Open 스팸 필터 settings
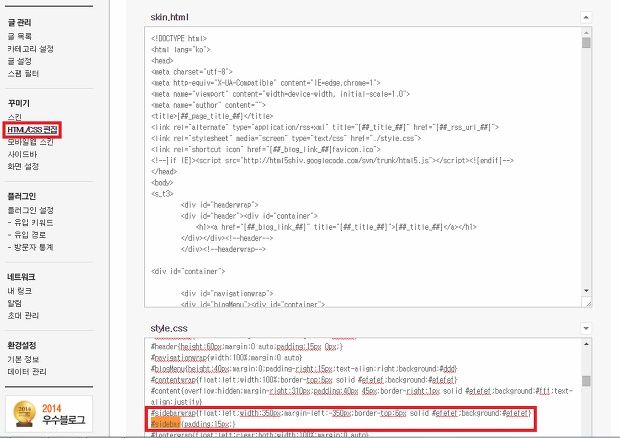Image resolution: width=620 pixels, height=438 pixels. [x=23, y=74]
